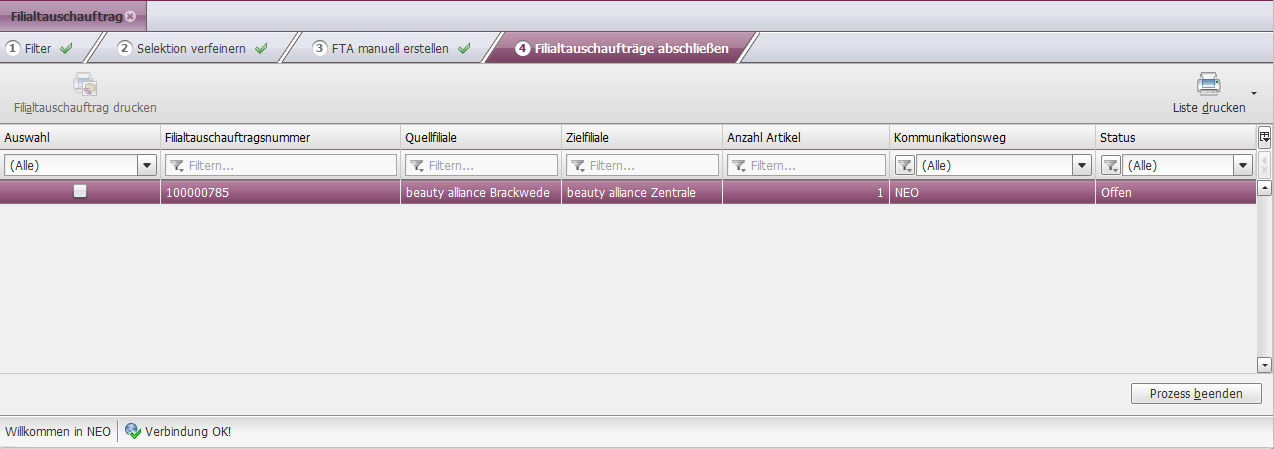Click the scrollbar down arrow of the table
Viewport: 1274px width, 449px height.
tap(1264, 366)
